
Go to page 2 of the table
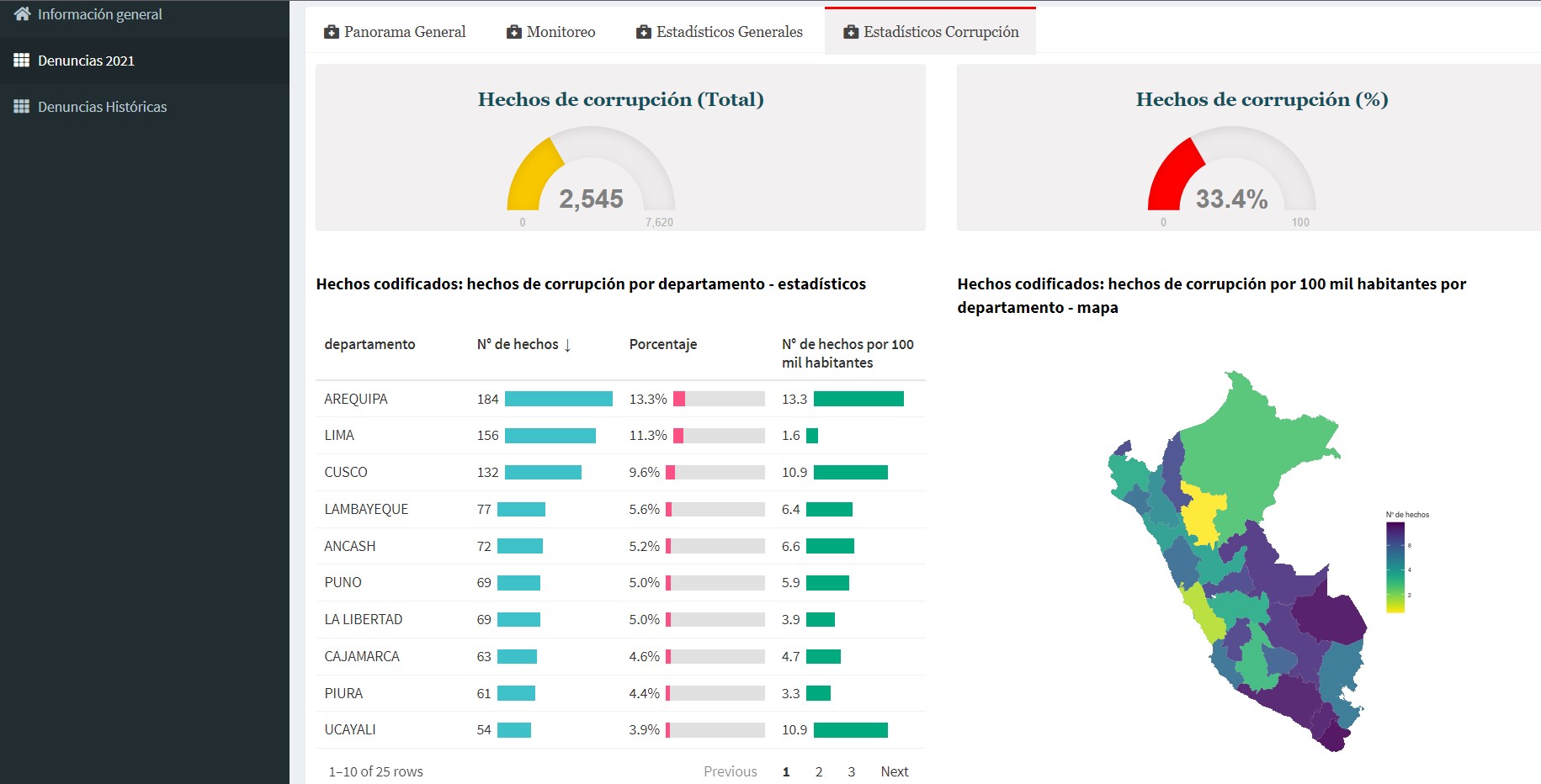click(818, 771)
